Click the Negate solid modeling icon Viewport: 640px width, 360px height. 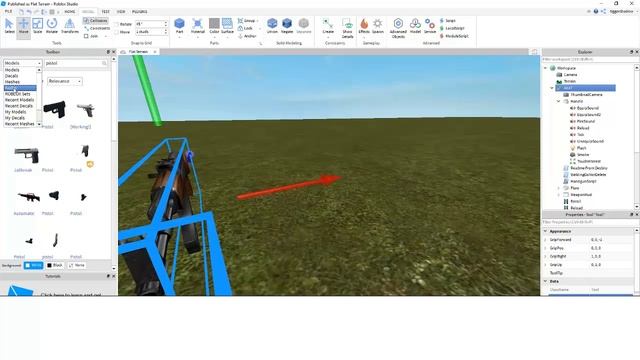287,26
